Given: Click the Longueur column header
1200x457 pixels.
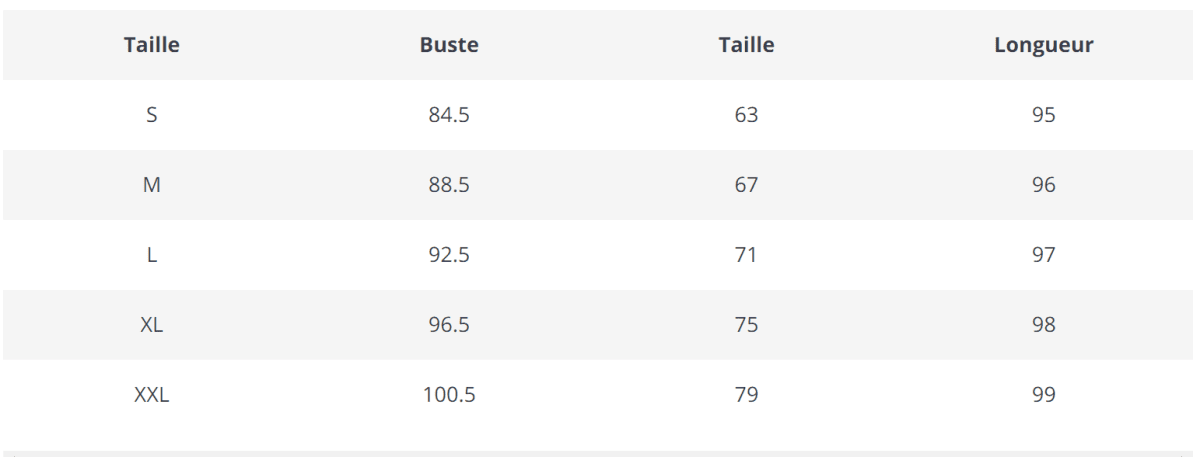Looking at the screenshot, I should tap(1043, 45).
